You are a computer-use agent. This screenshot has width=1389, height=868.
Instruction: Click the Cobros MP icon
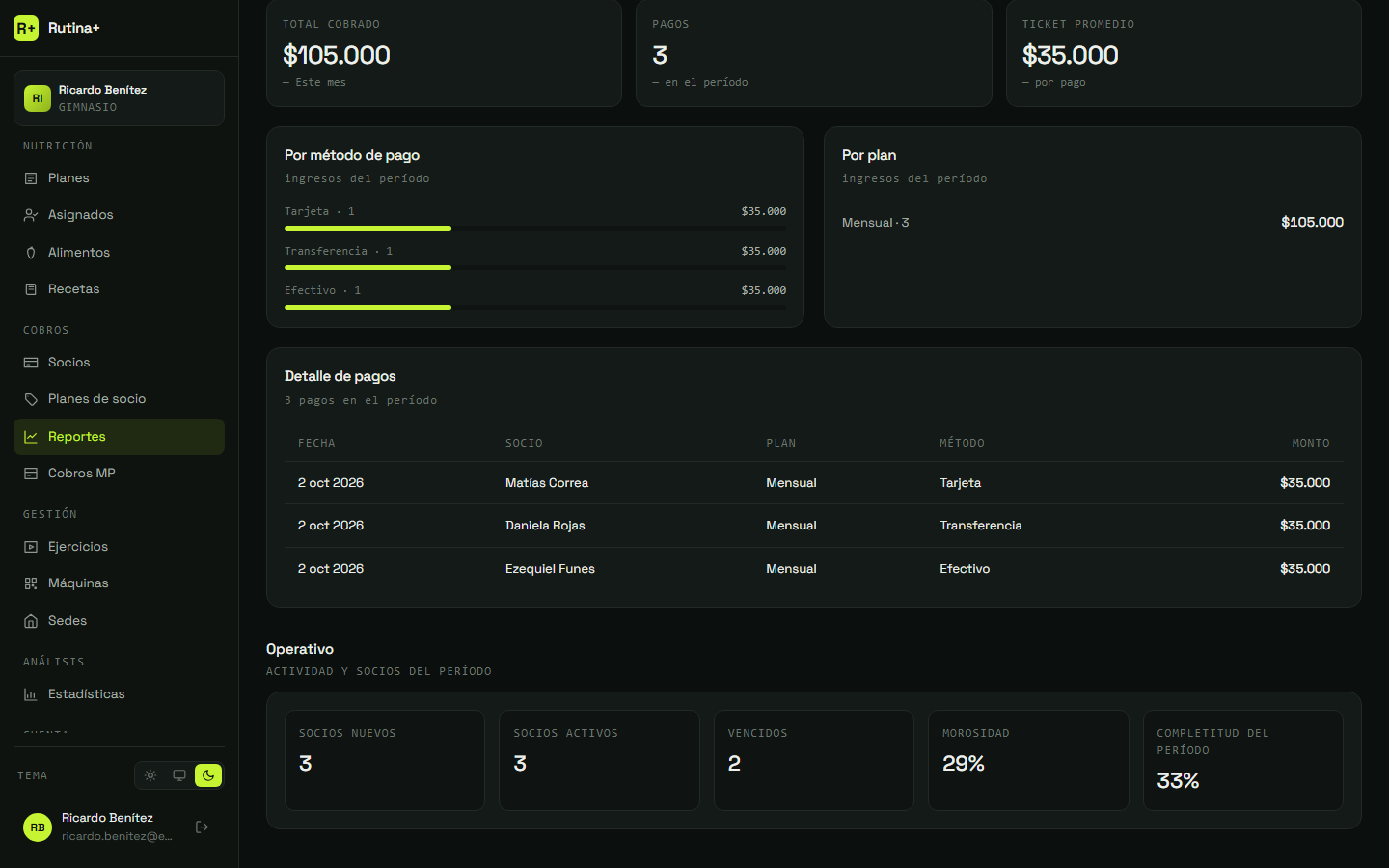click(x=31, y=474)
